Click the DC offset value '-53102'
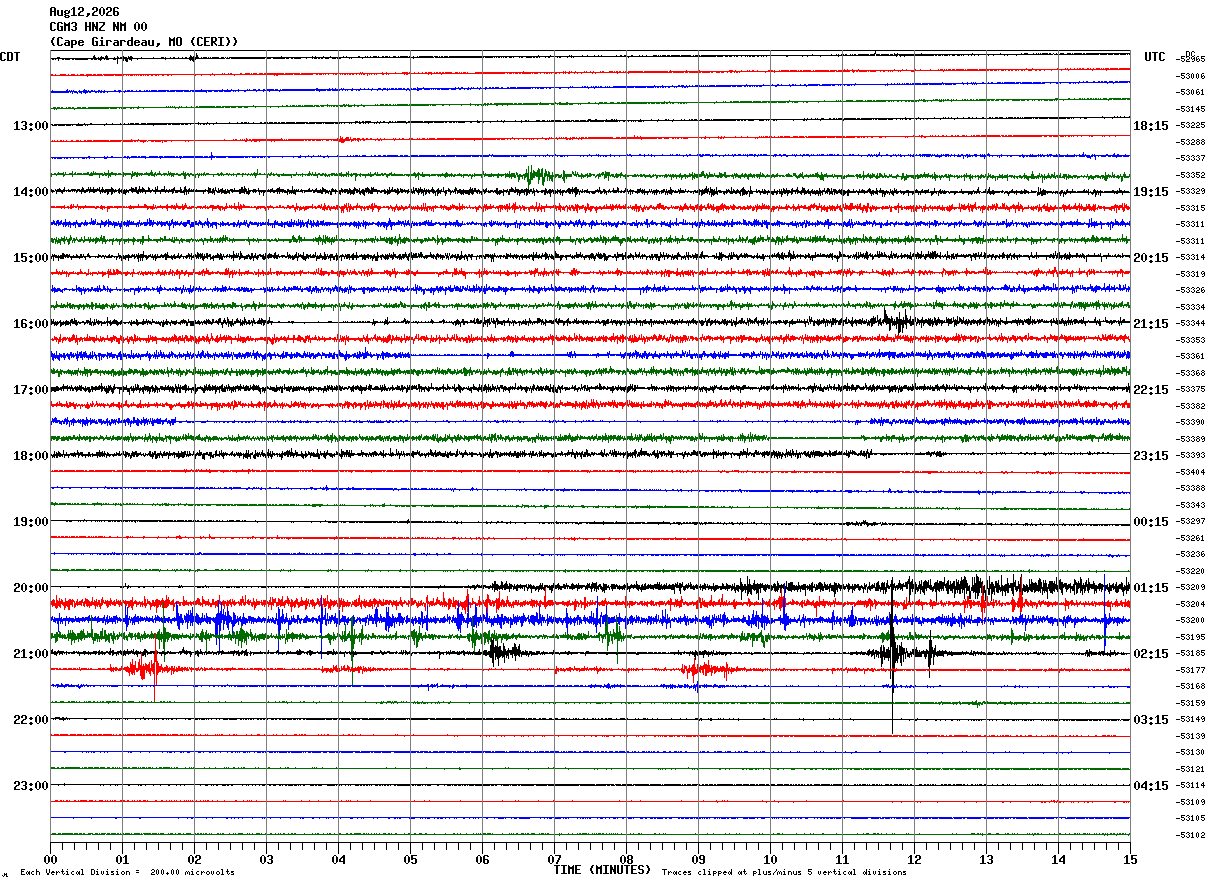Viewport: 1210px width, 886px height. 1190,835
